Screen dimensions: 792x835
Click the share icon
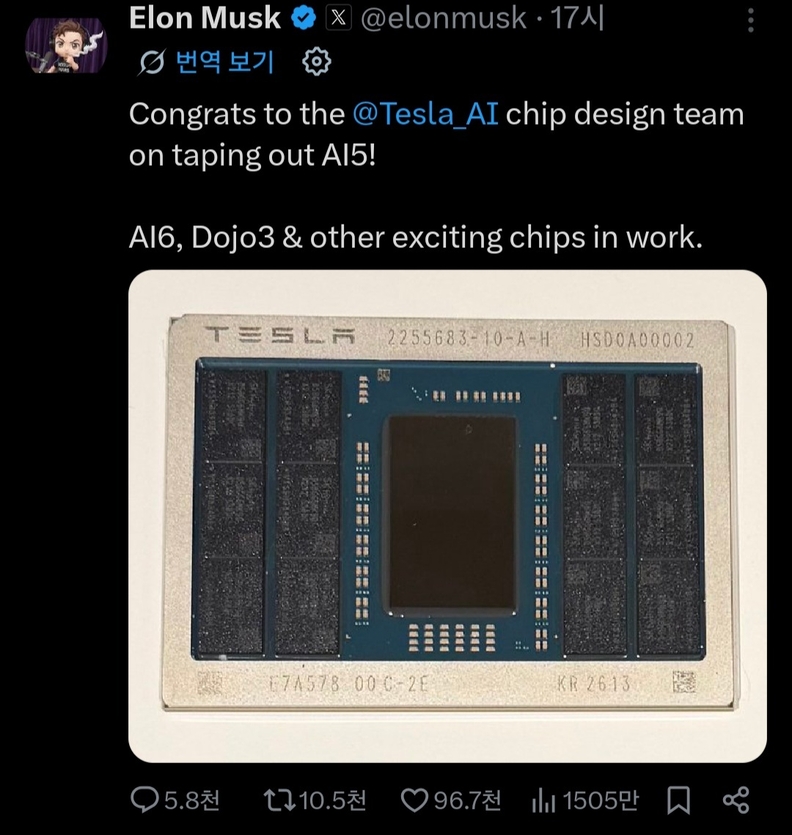pyautogui.click(x=735, y=800)
